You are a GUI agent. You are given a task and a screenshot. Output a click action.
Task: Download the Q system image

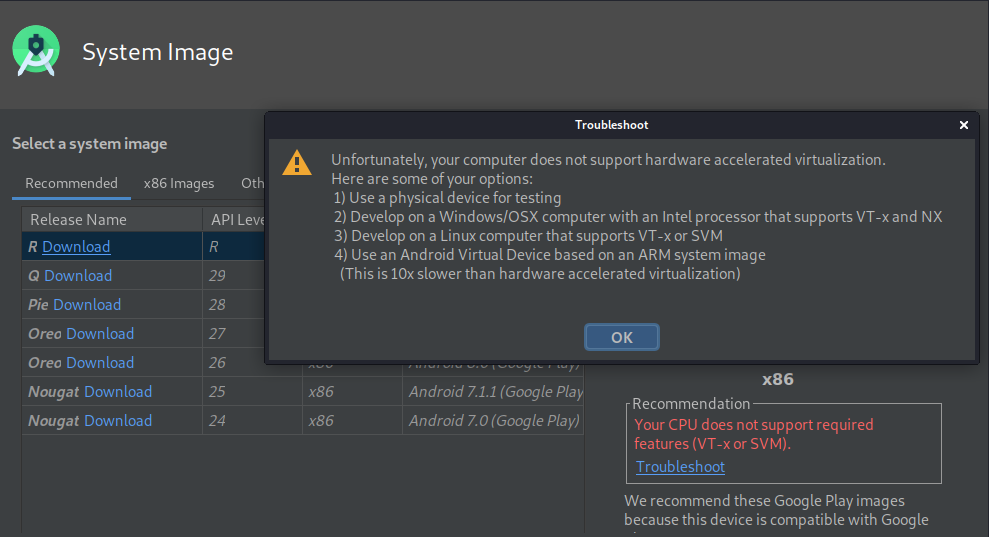[x=78, y=276]
